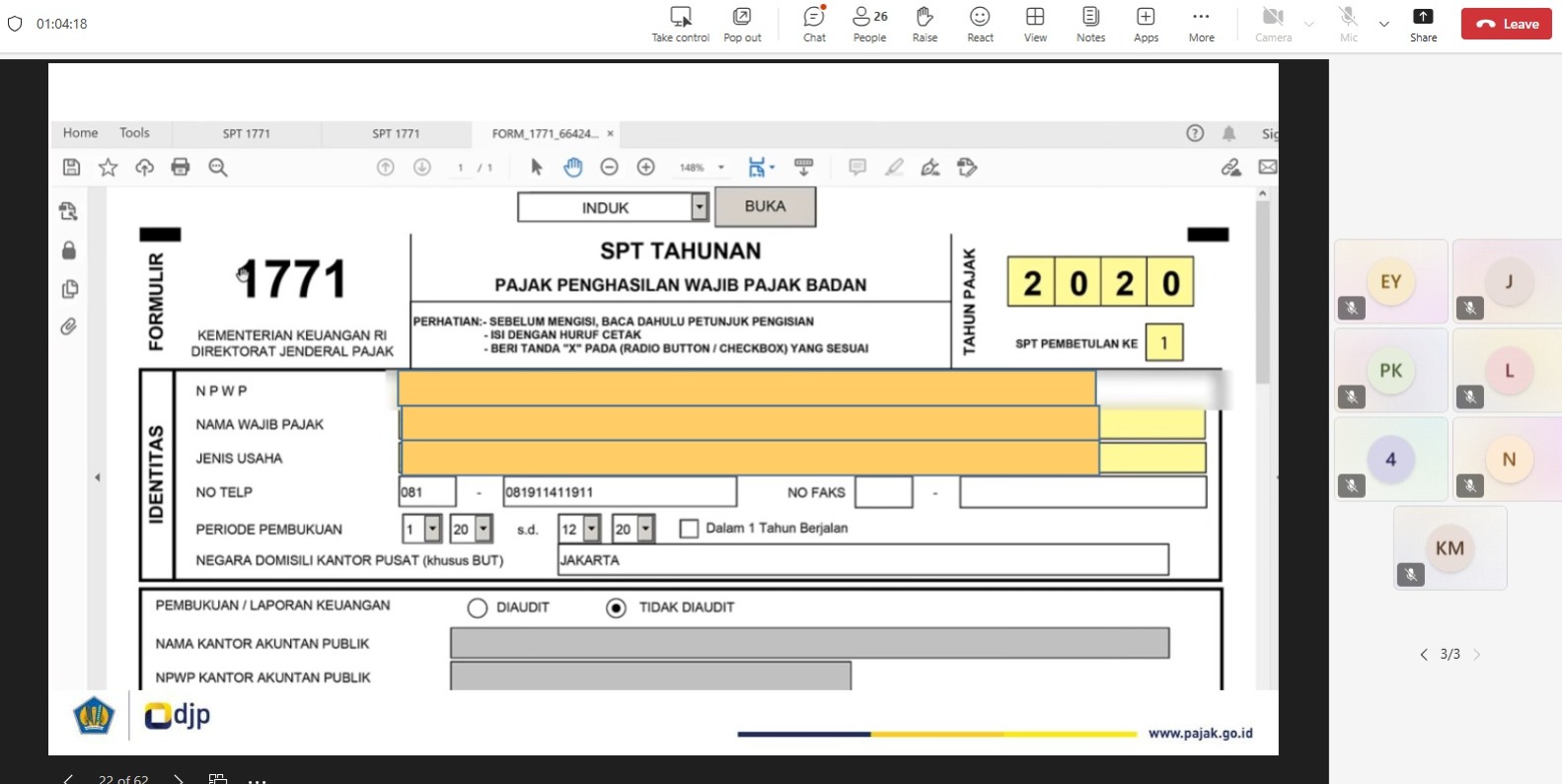Open the Teams Chat panel
This screenshot has width=1562, height=784.
814,24
